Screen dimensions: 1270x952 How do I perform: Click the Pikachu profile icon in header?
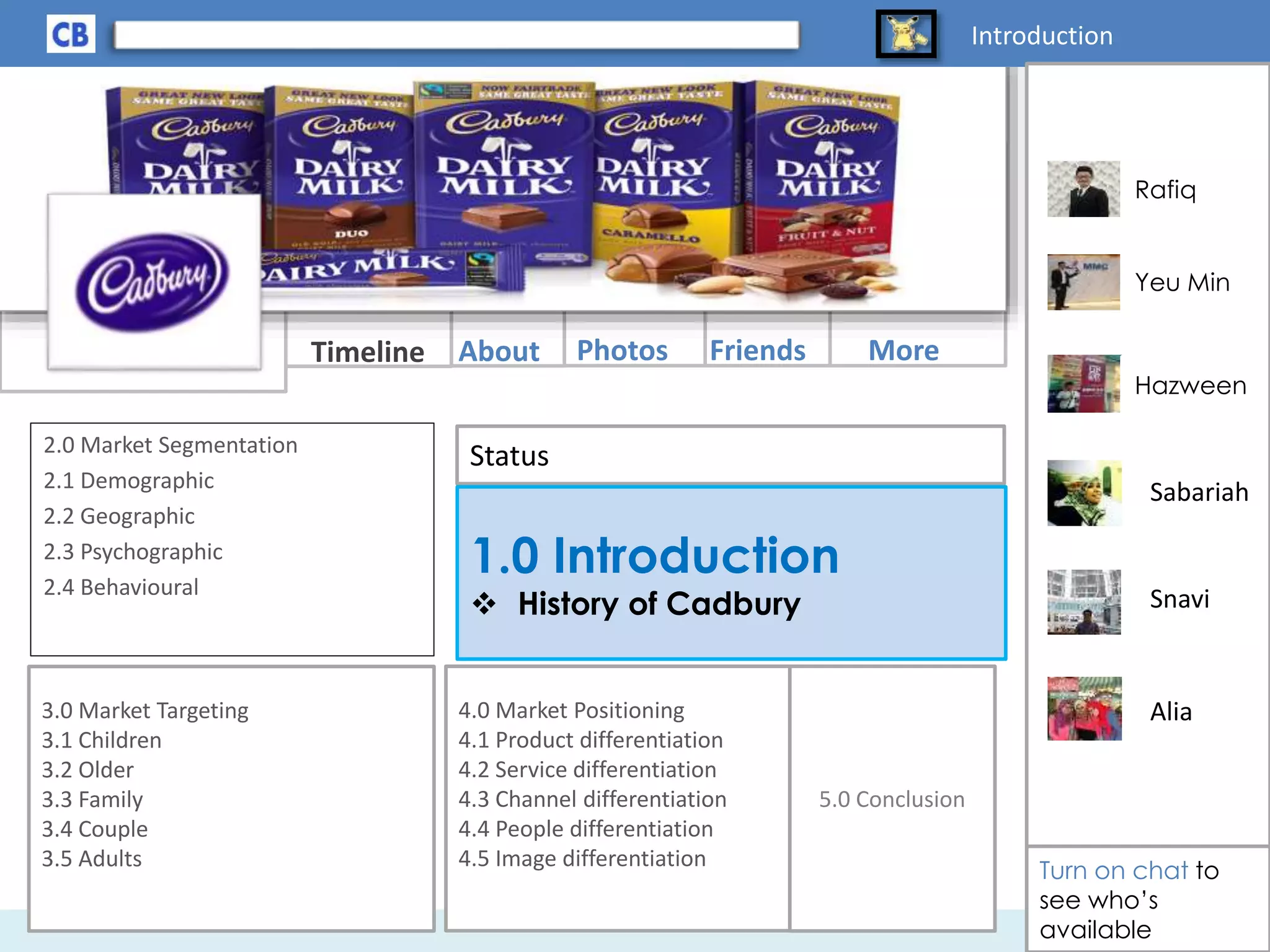906,34
